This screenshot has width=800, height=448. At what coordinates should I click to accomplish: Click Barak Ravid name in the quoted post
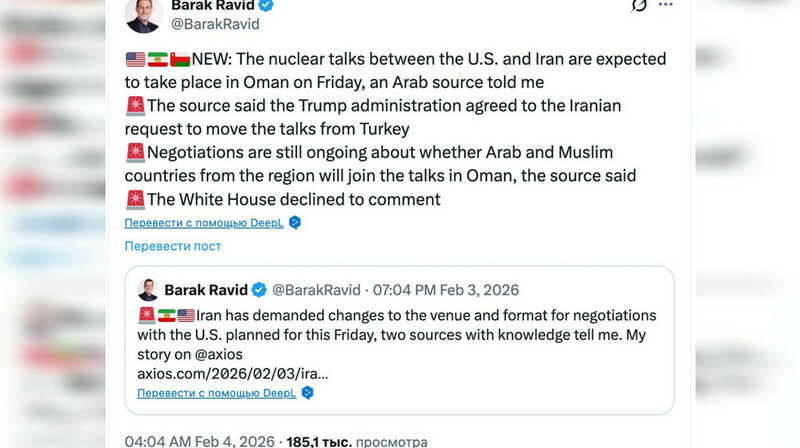(x=205, y=290)
